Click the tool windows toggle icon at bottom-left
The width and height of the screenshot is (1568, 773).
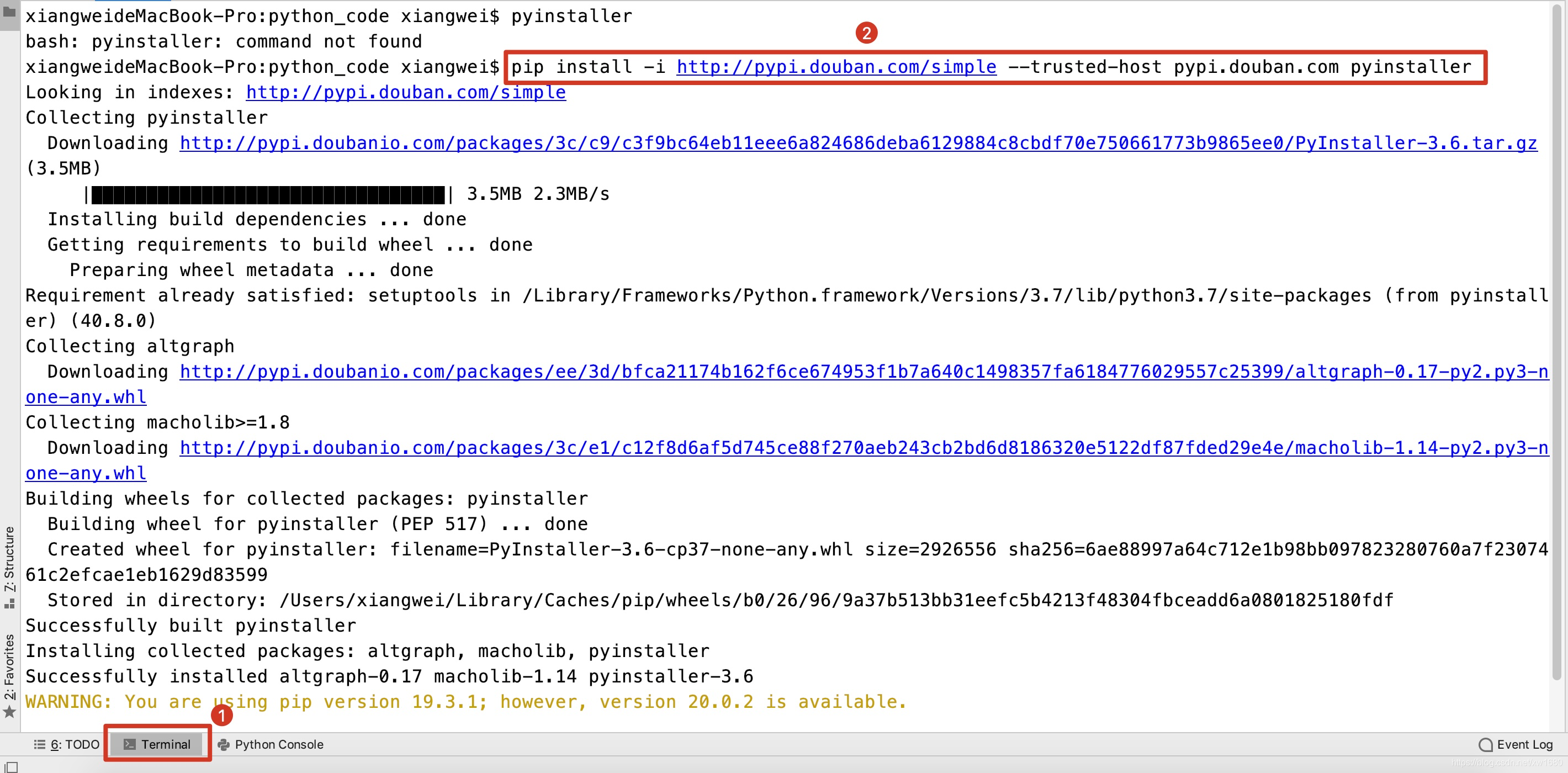[11, 766]
